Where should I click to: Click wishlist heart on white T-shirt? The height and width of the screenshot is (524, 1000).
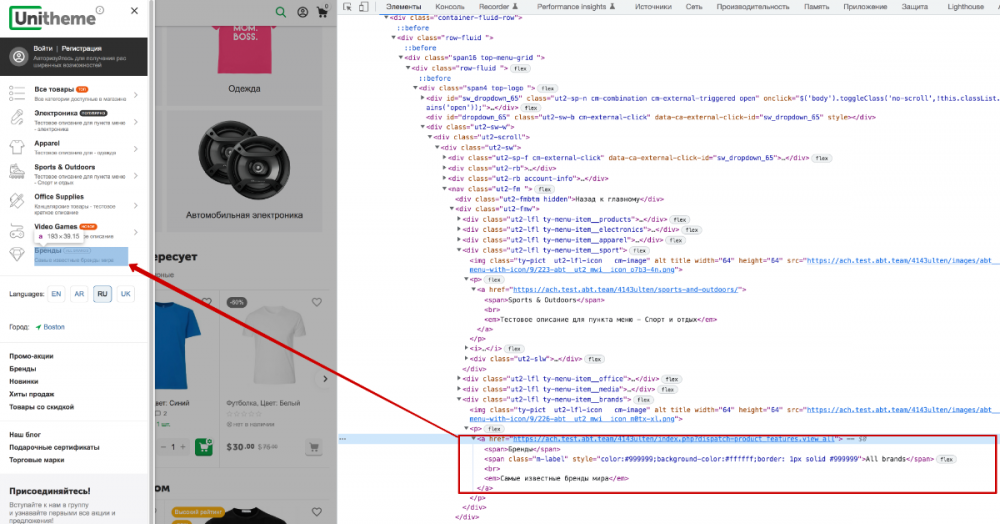[x=318, y=301]
